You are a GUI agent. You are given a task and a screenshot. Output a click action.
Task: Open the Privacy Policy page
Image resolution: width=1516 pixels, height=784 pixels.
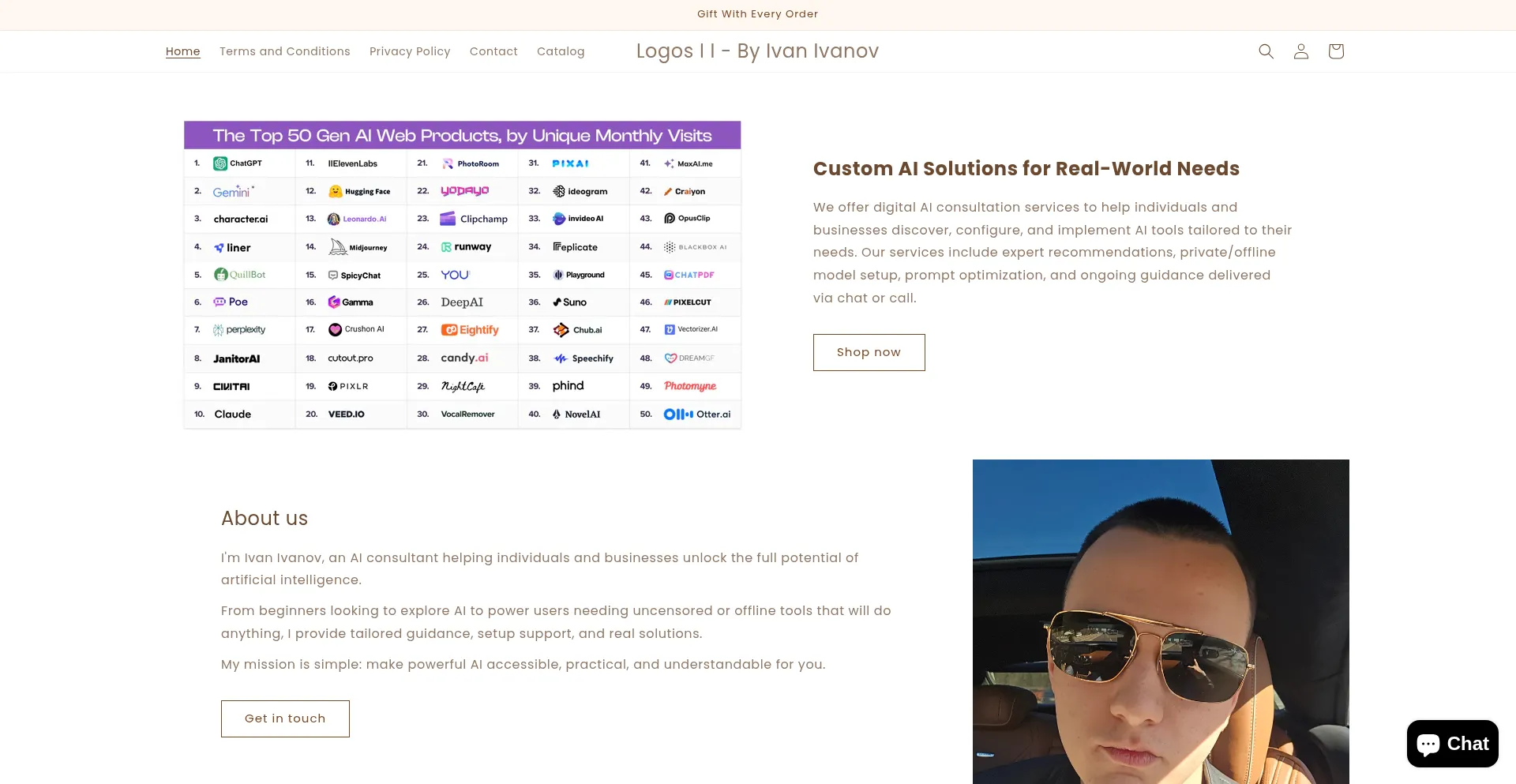coord(410,51)
